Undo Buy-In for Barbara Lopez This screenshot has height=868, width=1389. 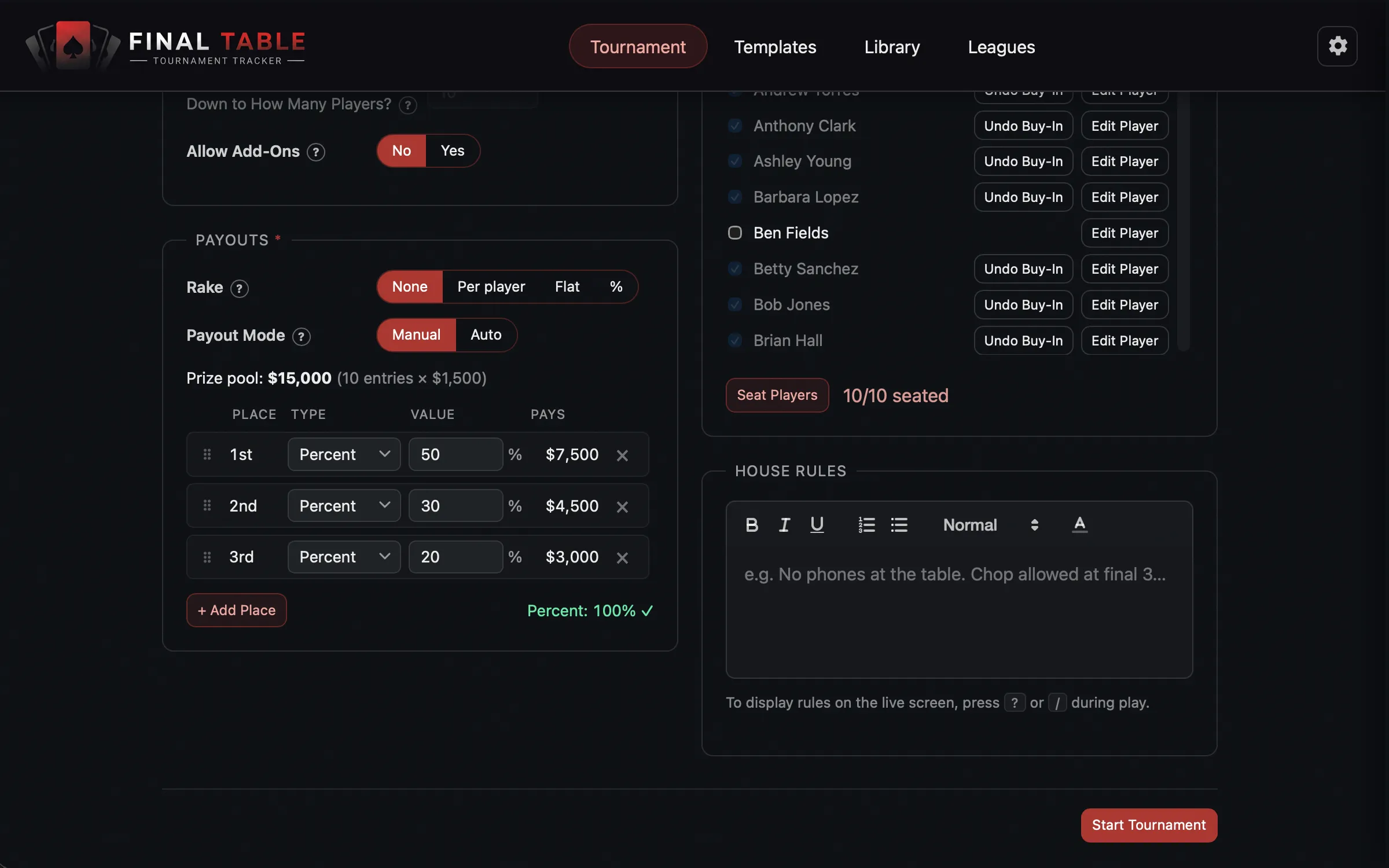tap(1023, 197)
